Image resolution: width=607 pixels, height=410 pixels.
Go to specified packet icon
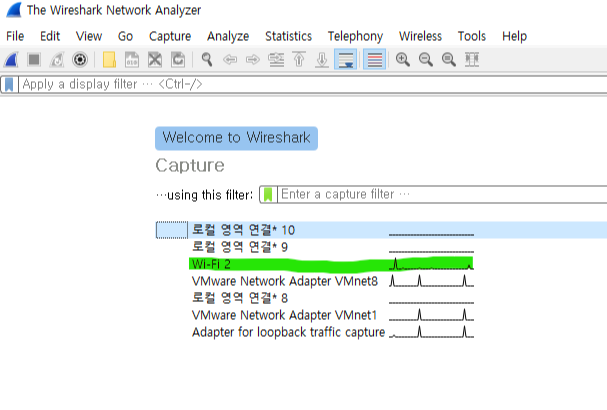coord(276,60)
